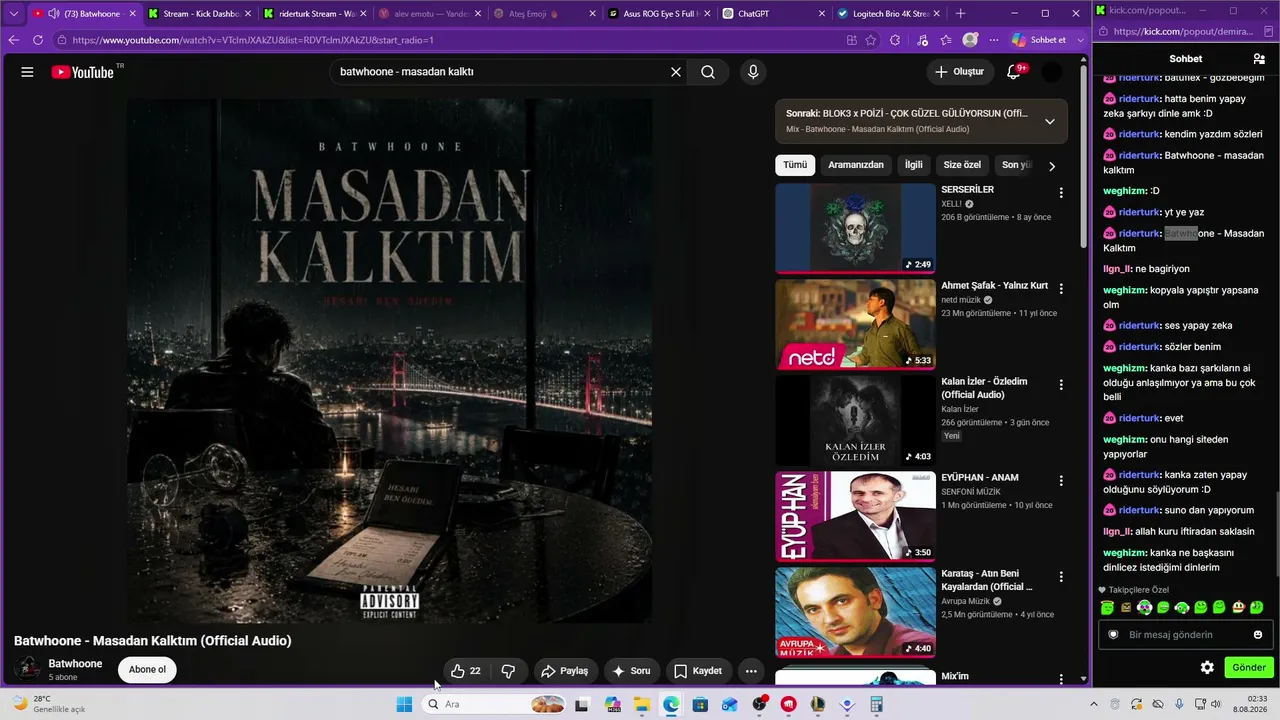Run search with the magnifier button
This screenshot has height=720, width=1280.
(708, 72)
